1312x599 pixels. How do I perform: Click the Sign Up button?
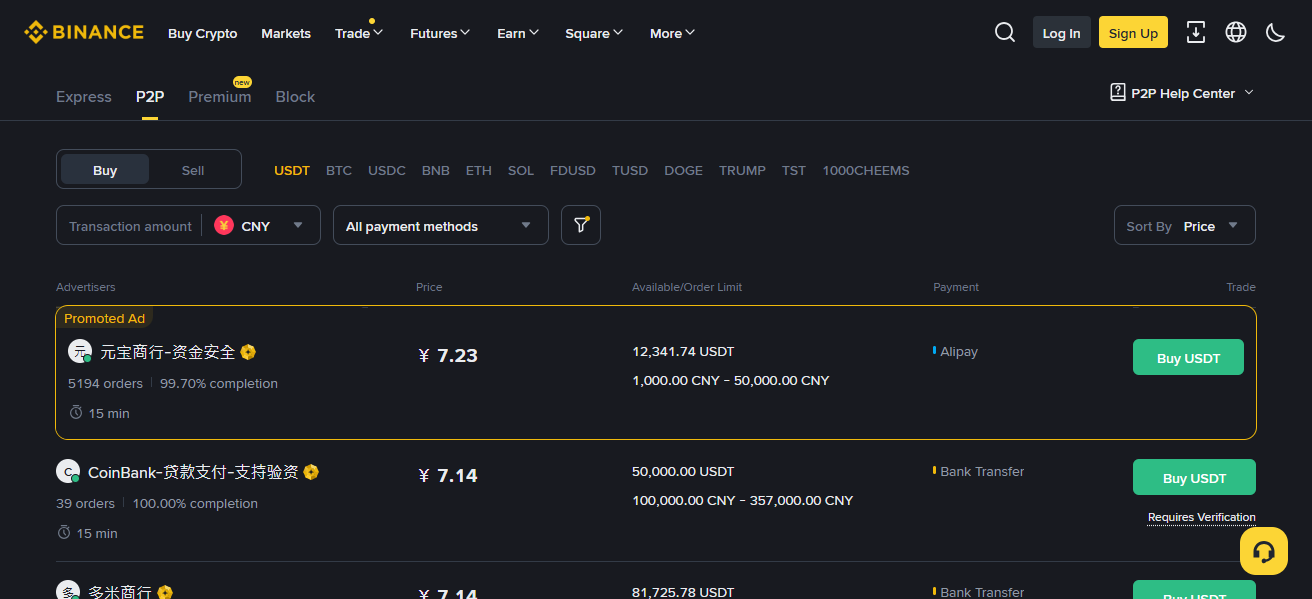click(x=1133, y=32)
